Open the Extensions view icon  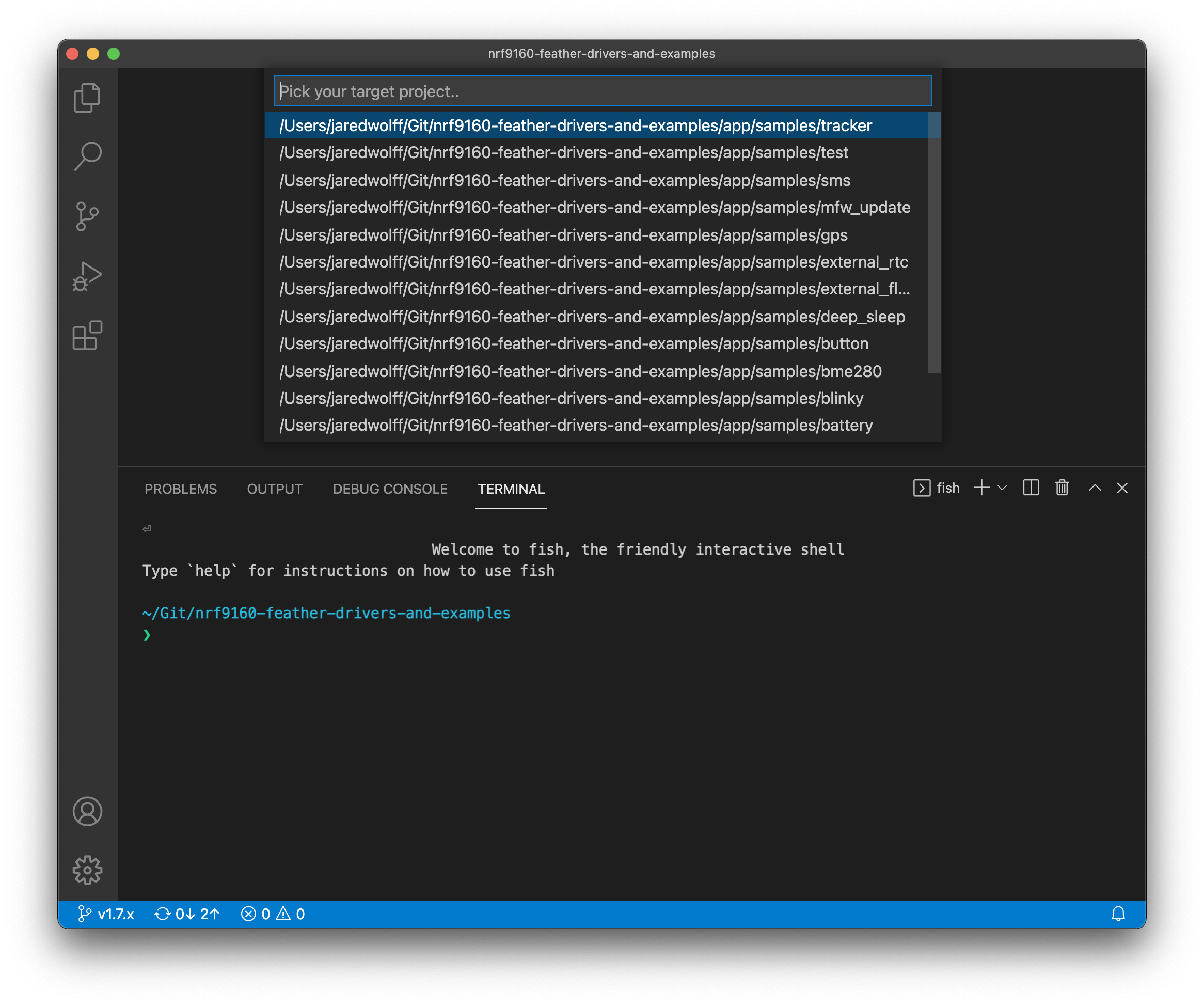[x=87, y=336]
